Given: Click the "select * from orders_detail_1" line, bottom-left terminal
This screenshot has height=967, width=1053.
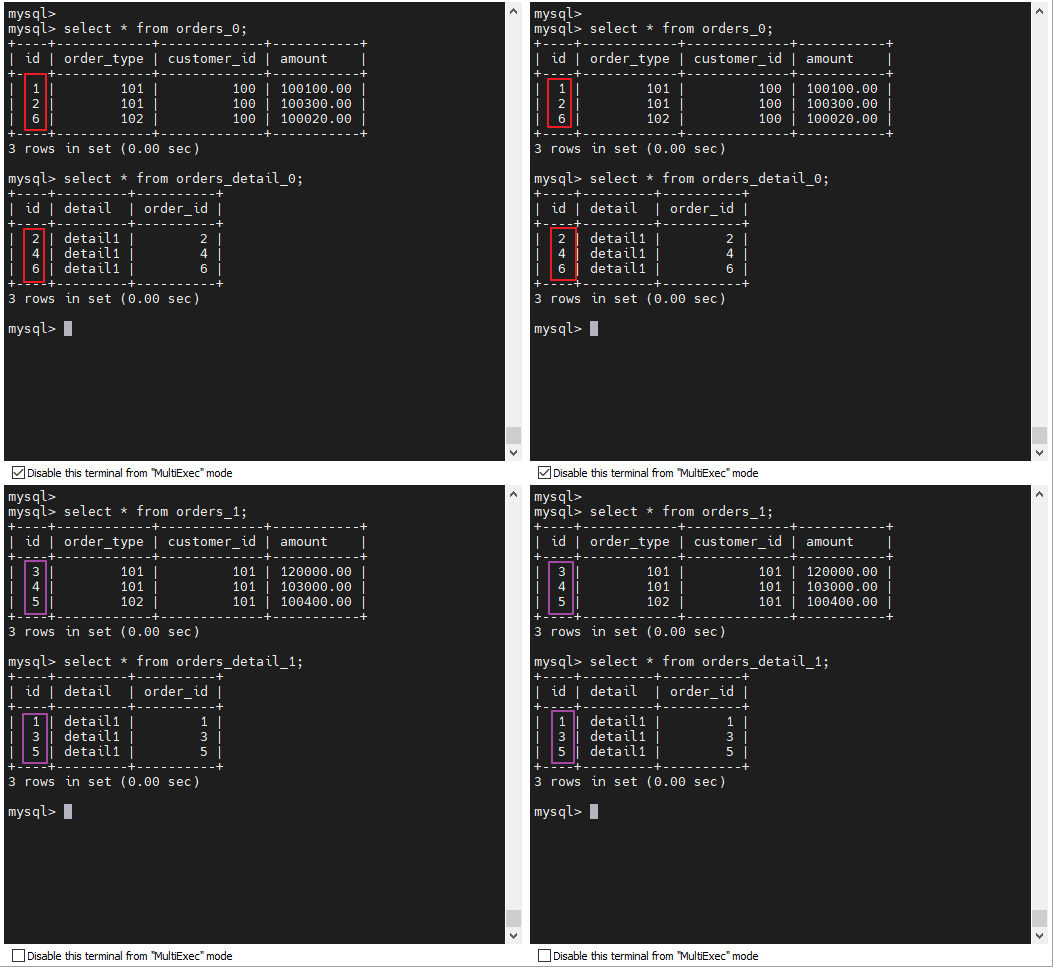Looking at the screenshot, I should pyautogui.click(x=183, y=662).
